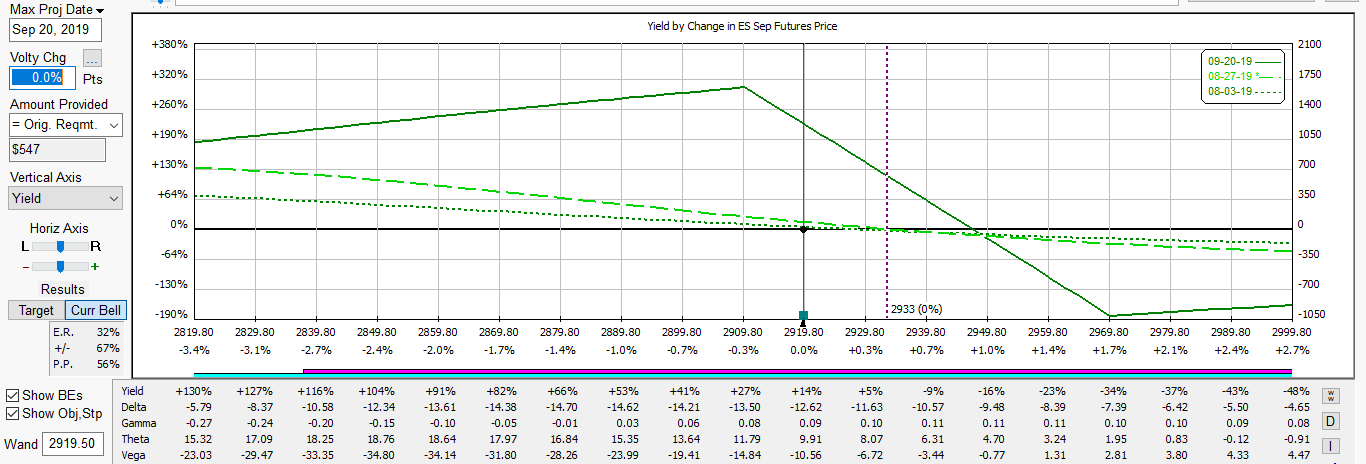1366x464 pixels.
Task: Click the $547 amount field
Action: 56,149
